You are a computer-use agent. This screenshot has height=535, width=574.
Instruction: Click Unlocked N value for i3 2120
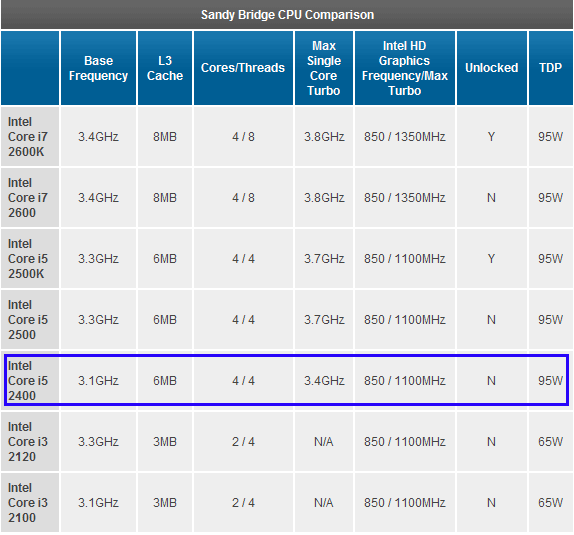click(x=491, y=442)
